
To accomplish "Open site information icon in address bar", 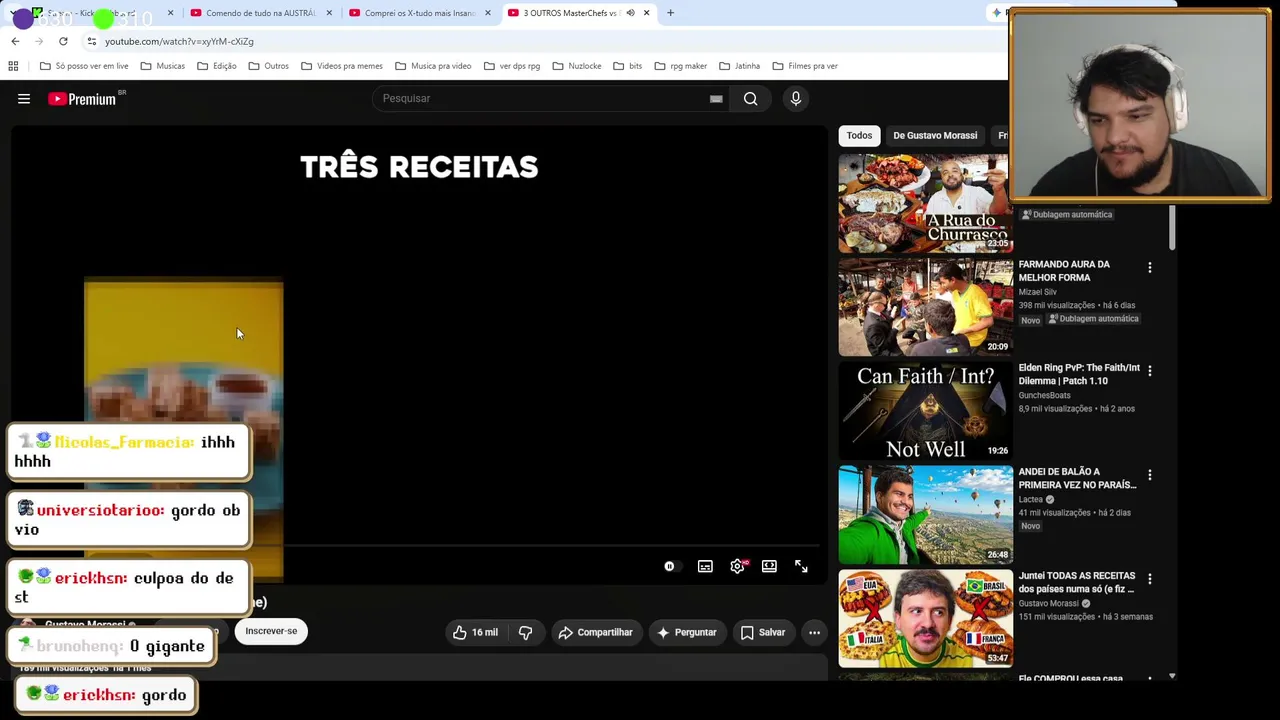I will (x=91, y=41).
